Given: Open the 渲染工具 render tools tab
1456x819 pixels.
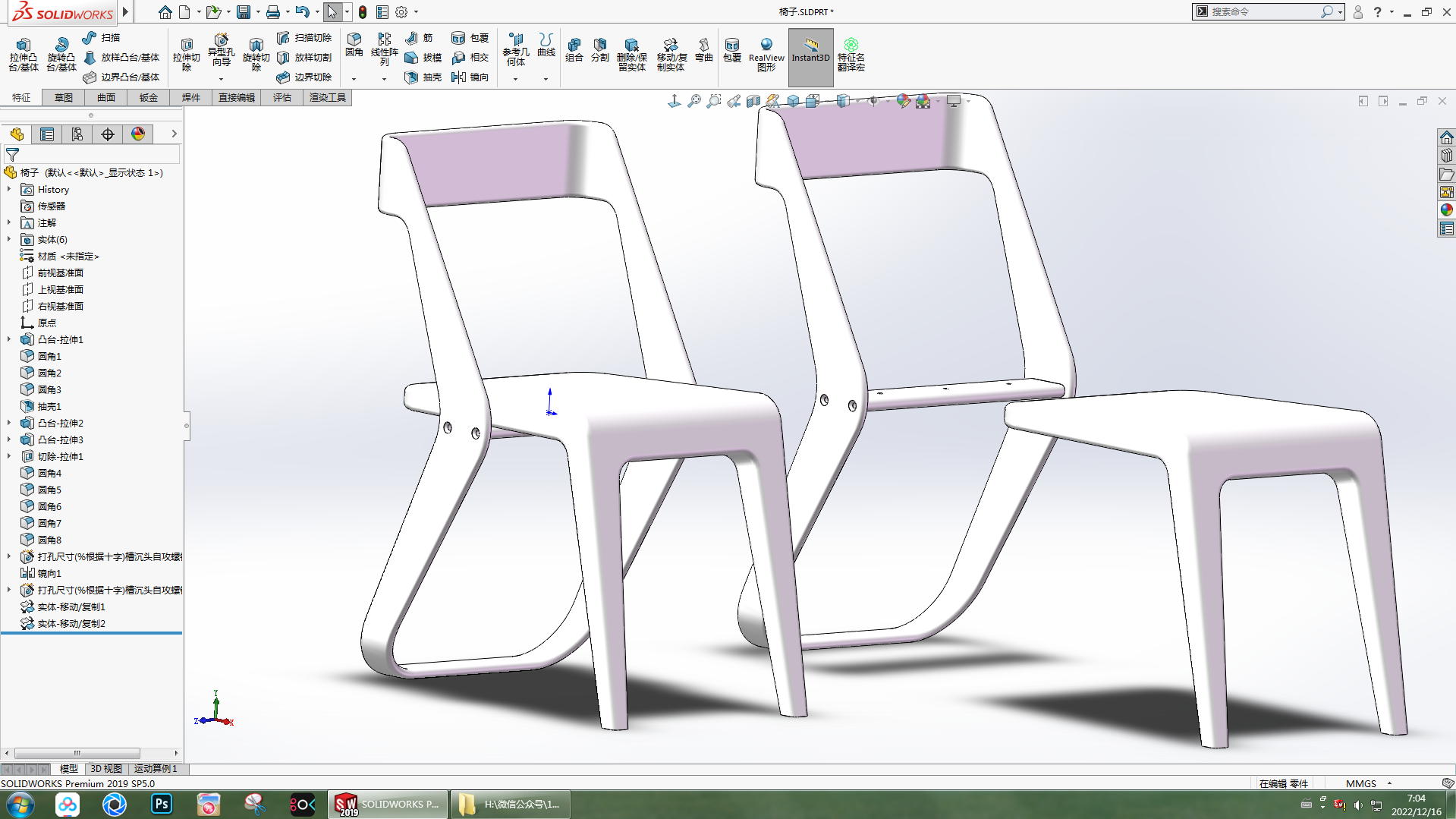Looking at the screenshot, I should point(328,97).
